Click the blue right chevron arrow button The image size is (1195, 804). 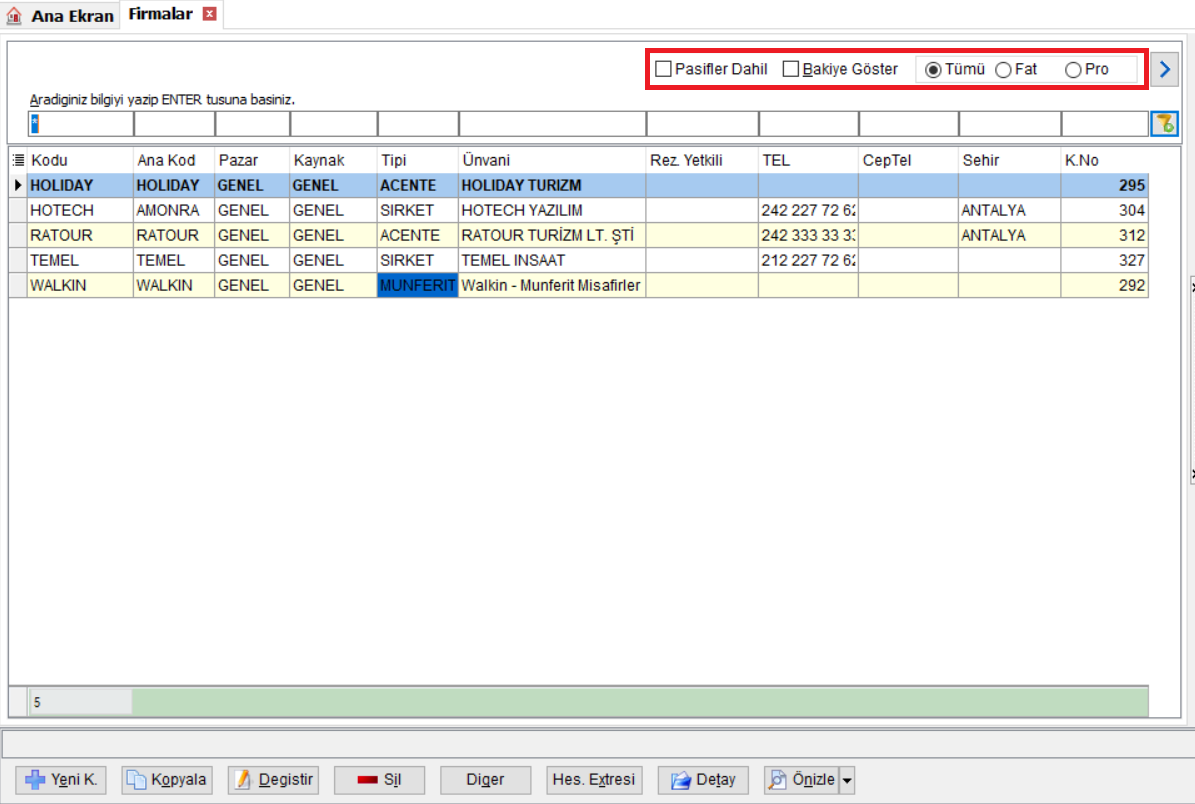1164,69
